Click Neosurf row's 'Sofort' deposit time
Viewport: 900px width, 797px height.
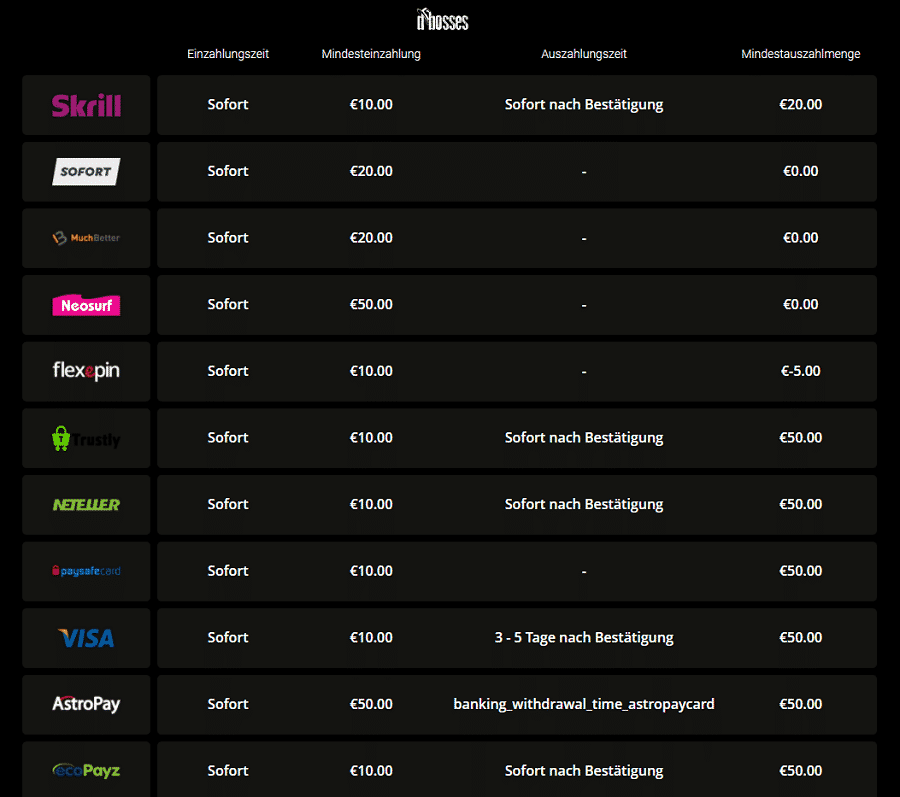pos(228,304)
